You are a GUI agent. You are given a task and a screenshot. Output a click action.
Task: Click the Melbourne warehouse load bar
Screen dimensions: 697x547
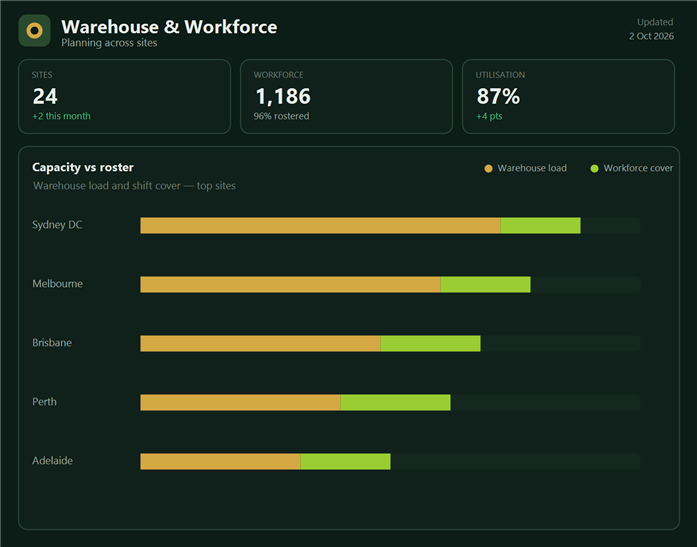click(290, 284)
